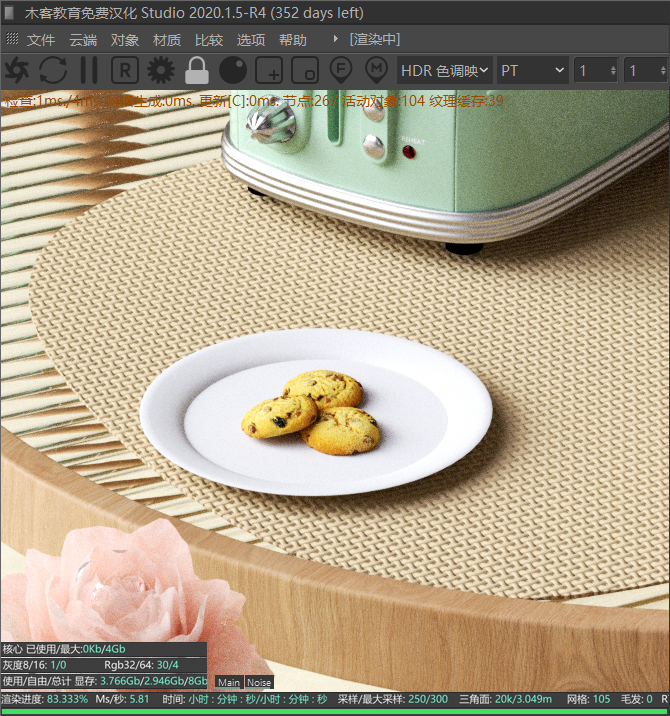670x716 pixels.
Task: Click the cookies on the white plate
Action: point(311,412)
